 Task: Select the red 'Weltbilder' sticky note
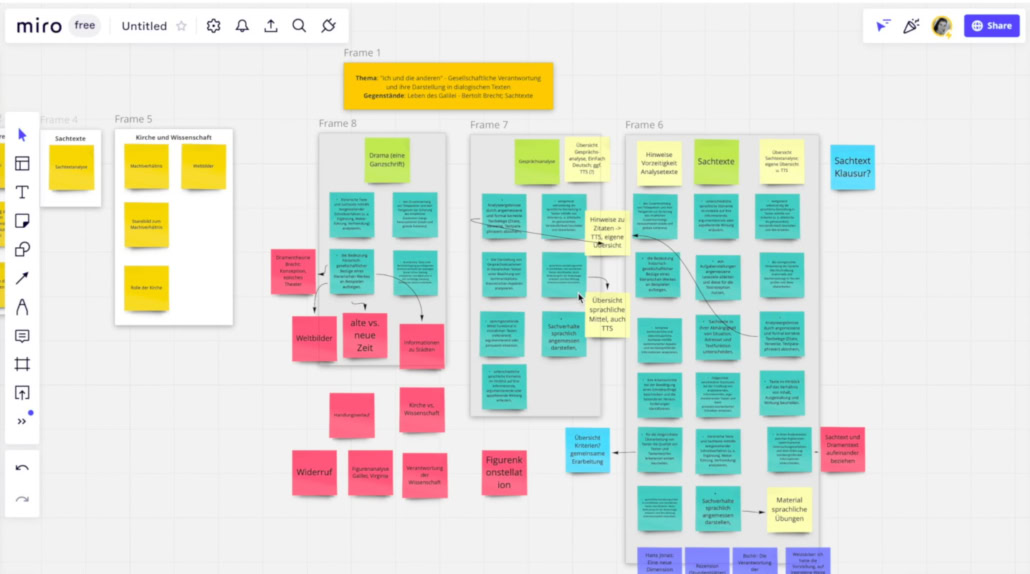click(x=314, y=339)
